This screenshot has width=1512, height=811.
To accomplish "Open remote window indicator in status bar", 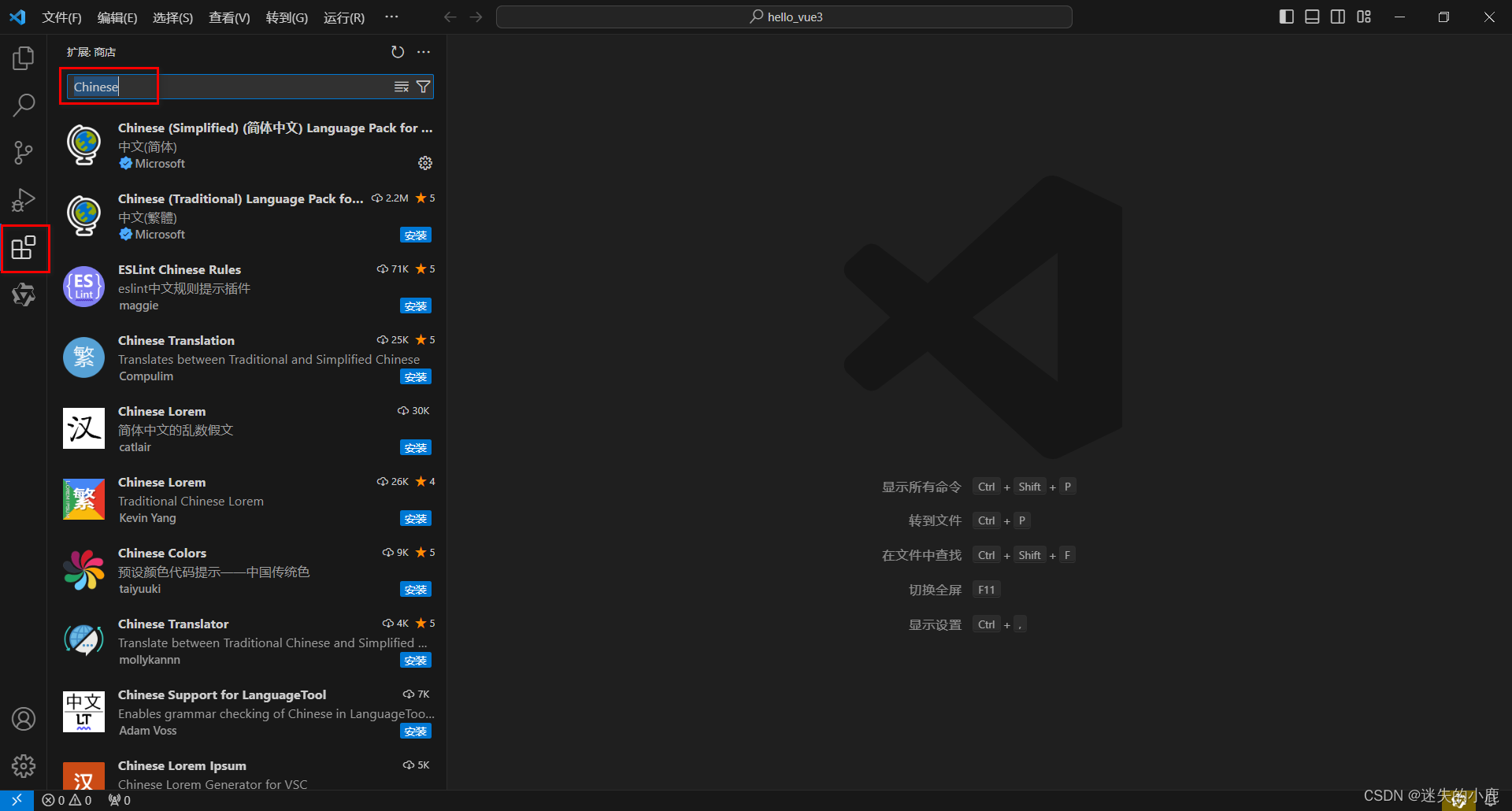I will tap(17, 800).
